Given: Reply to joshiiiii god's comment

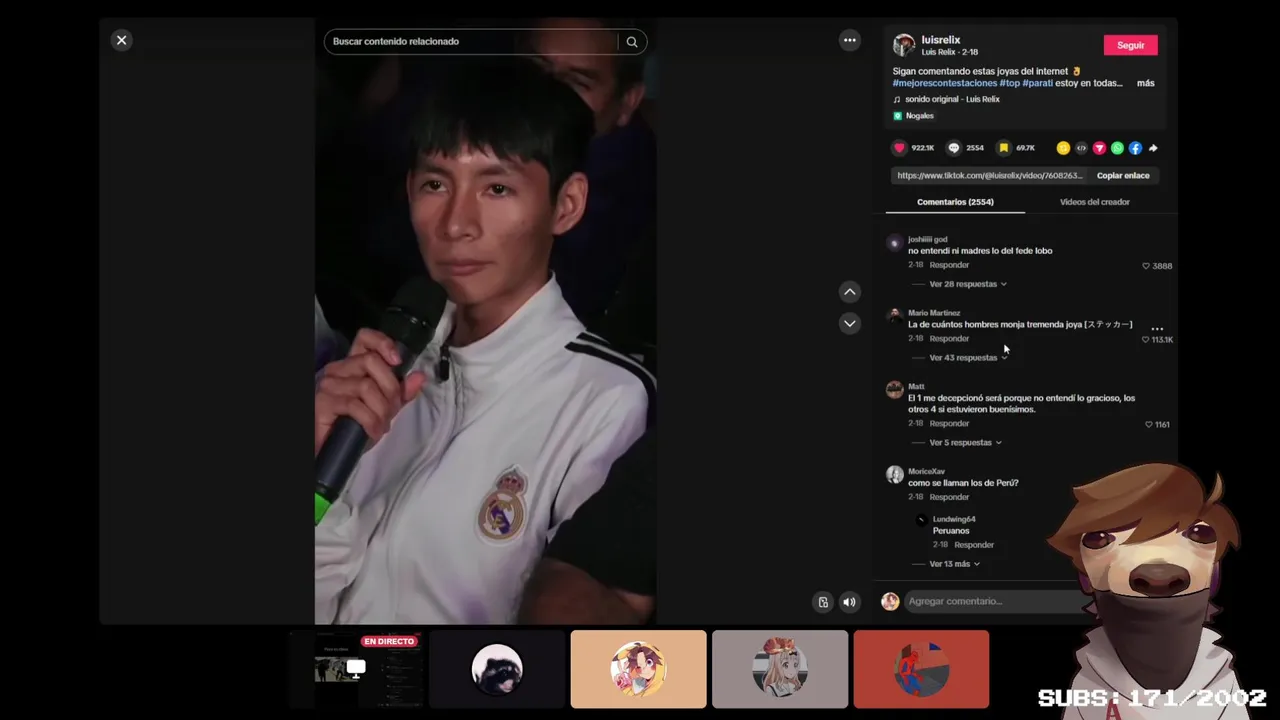Looking at the screenshot, I should click(x=949, y=265).
